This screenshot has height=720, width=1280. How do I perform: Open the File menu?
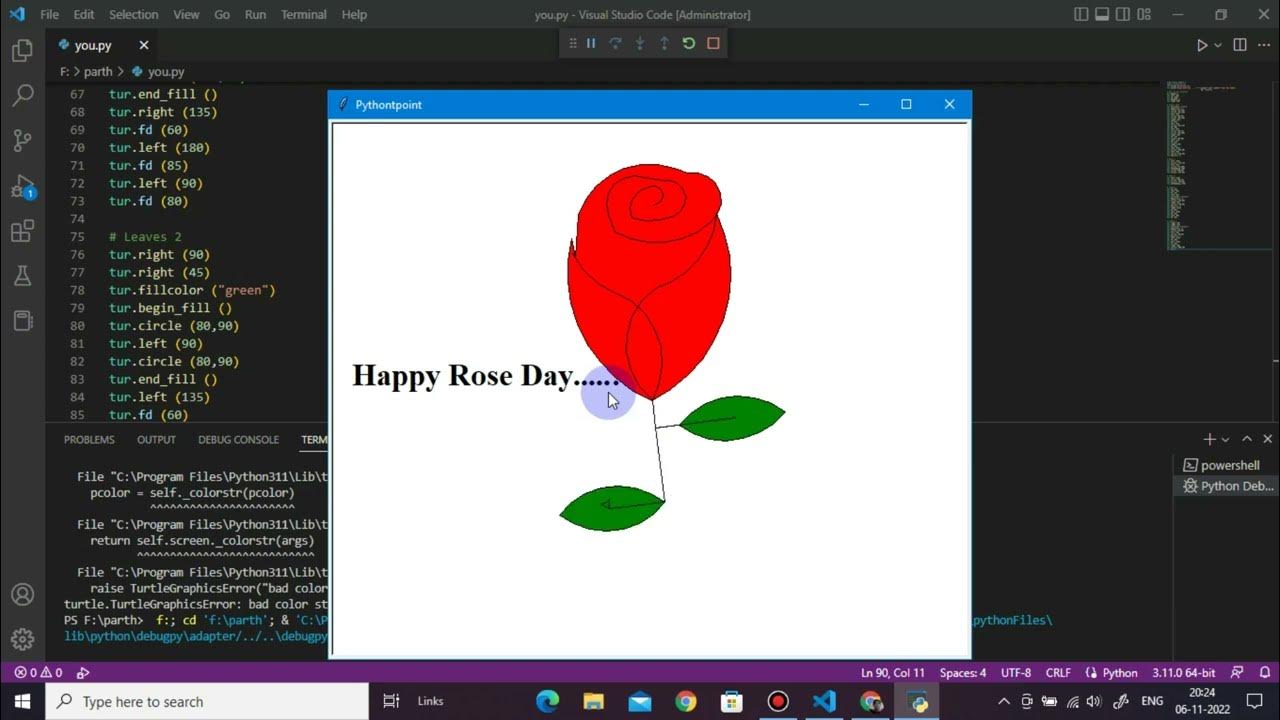point(49,15)
